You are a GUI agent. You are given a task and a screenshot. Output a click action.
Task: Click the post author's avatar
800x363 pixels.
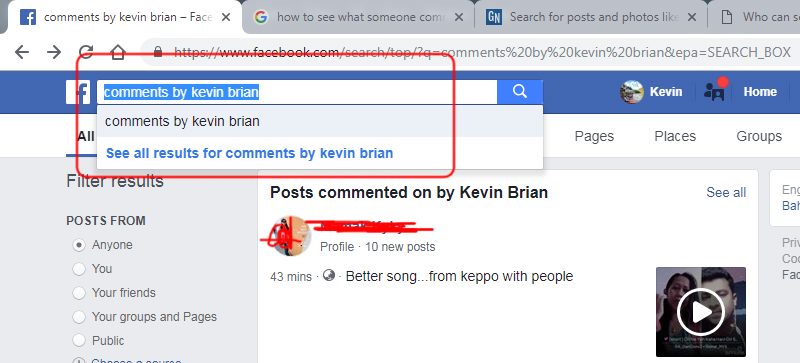(291, 236)
